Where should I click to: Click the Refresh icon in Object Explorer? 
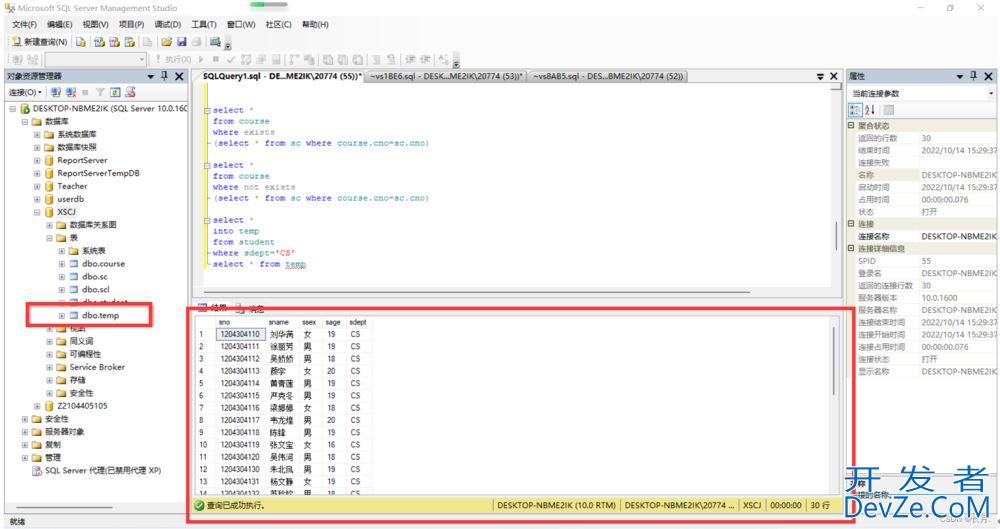(x=115, y=93)
